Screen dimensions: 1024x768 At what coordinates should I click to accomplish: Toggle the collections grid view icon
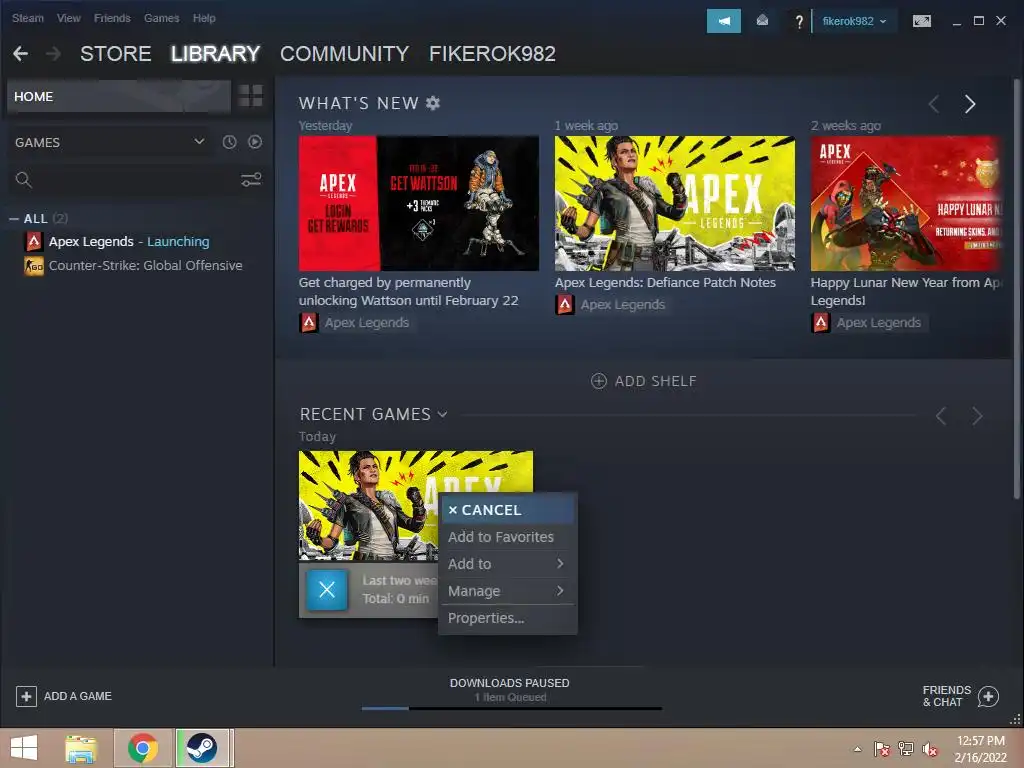251,96
